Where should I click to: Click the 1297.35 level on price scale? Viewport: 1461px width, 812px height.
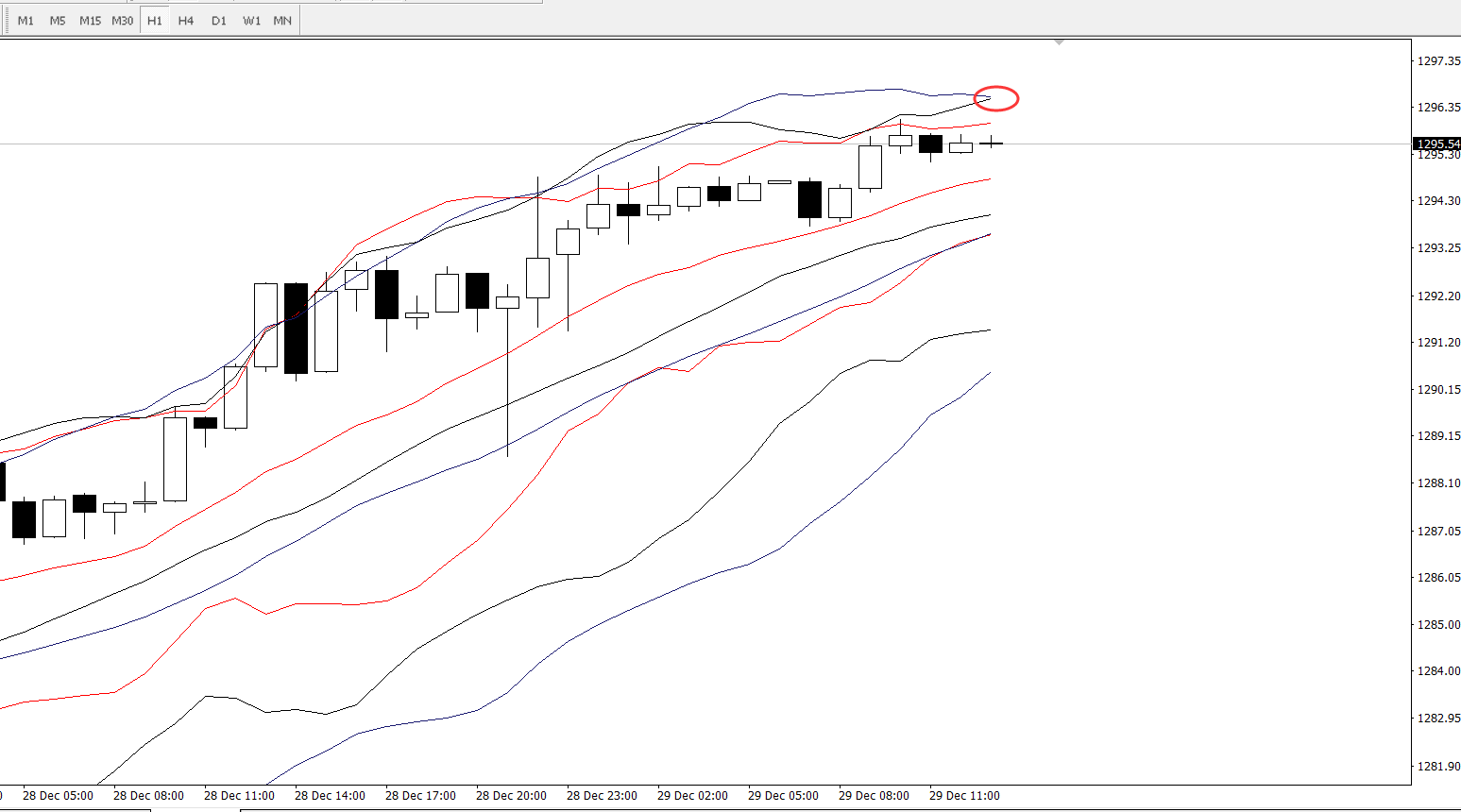pyautogui.click(x=1438, y=61)
